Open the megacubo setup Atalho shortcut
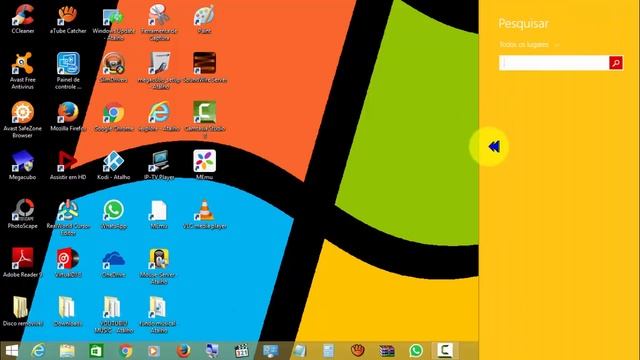 click(159, 70)
